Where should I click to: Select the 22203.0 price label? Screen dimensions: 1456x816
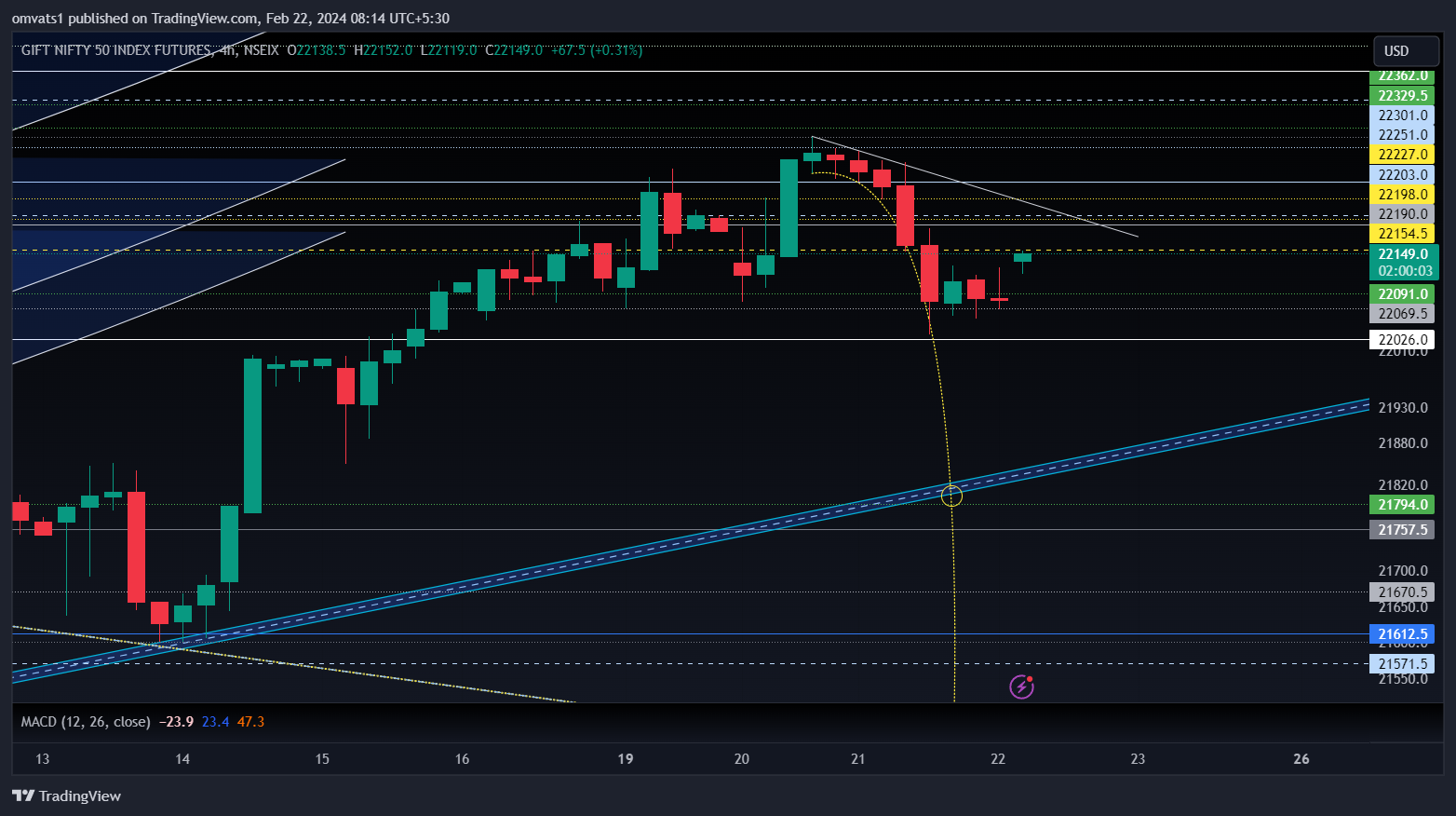(1402, 175)
